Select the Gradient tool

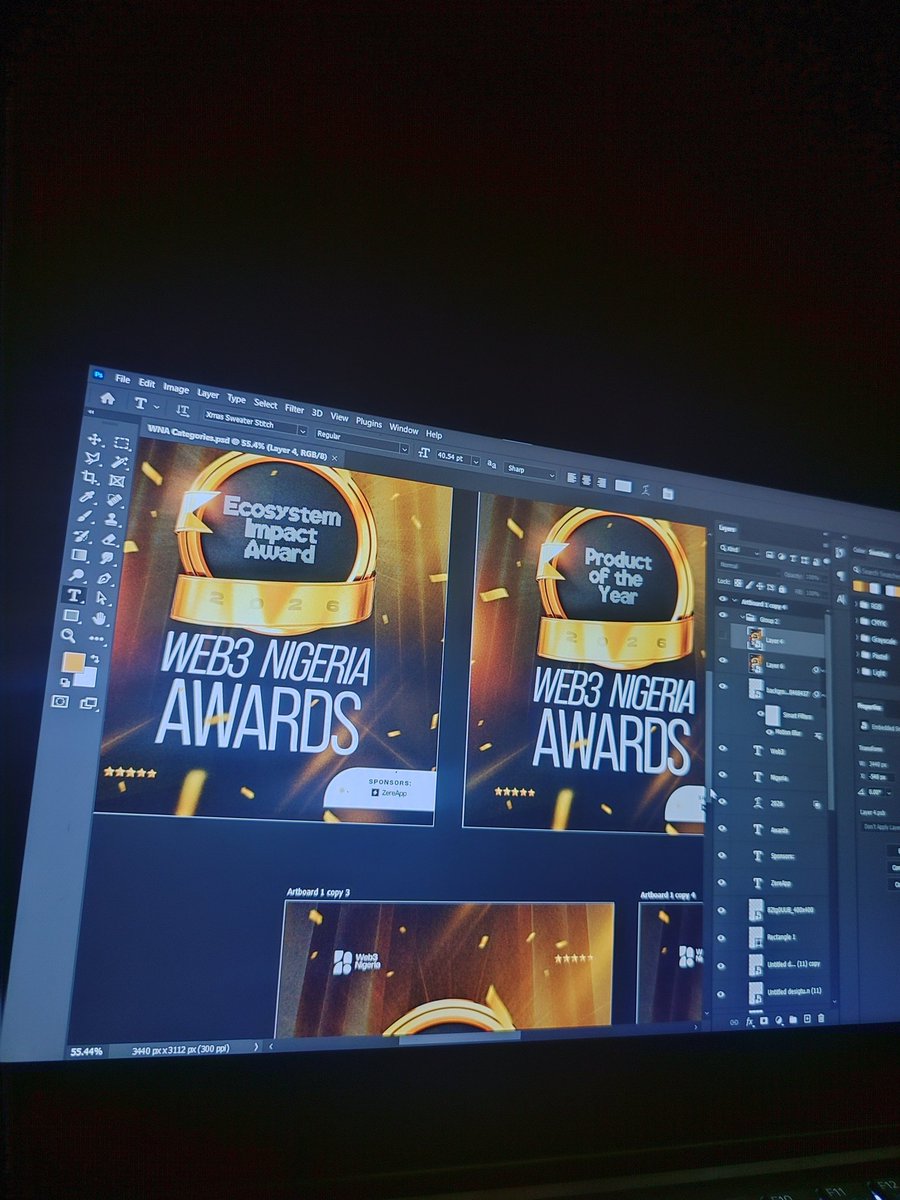coord(79,555)
